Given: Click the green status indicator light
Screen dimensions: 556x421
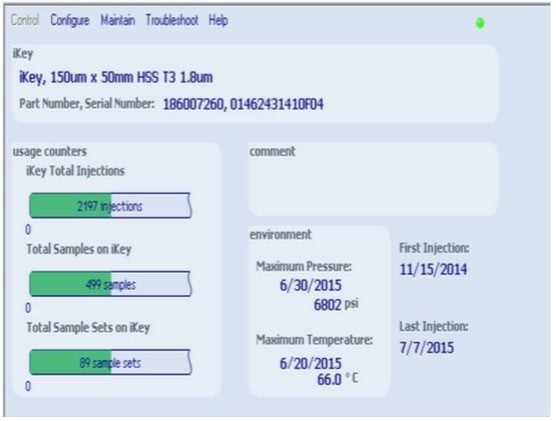Looking at the screenshot, I should (x=480, y=23).
